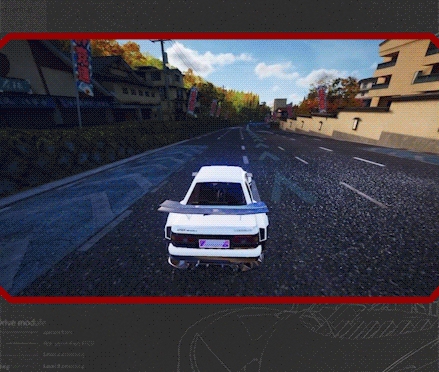439x372 pixels.
Task: Select the white drift car's rear window
Action: (217, 194)
